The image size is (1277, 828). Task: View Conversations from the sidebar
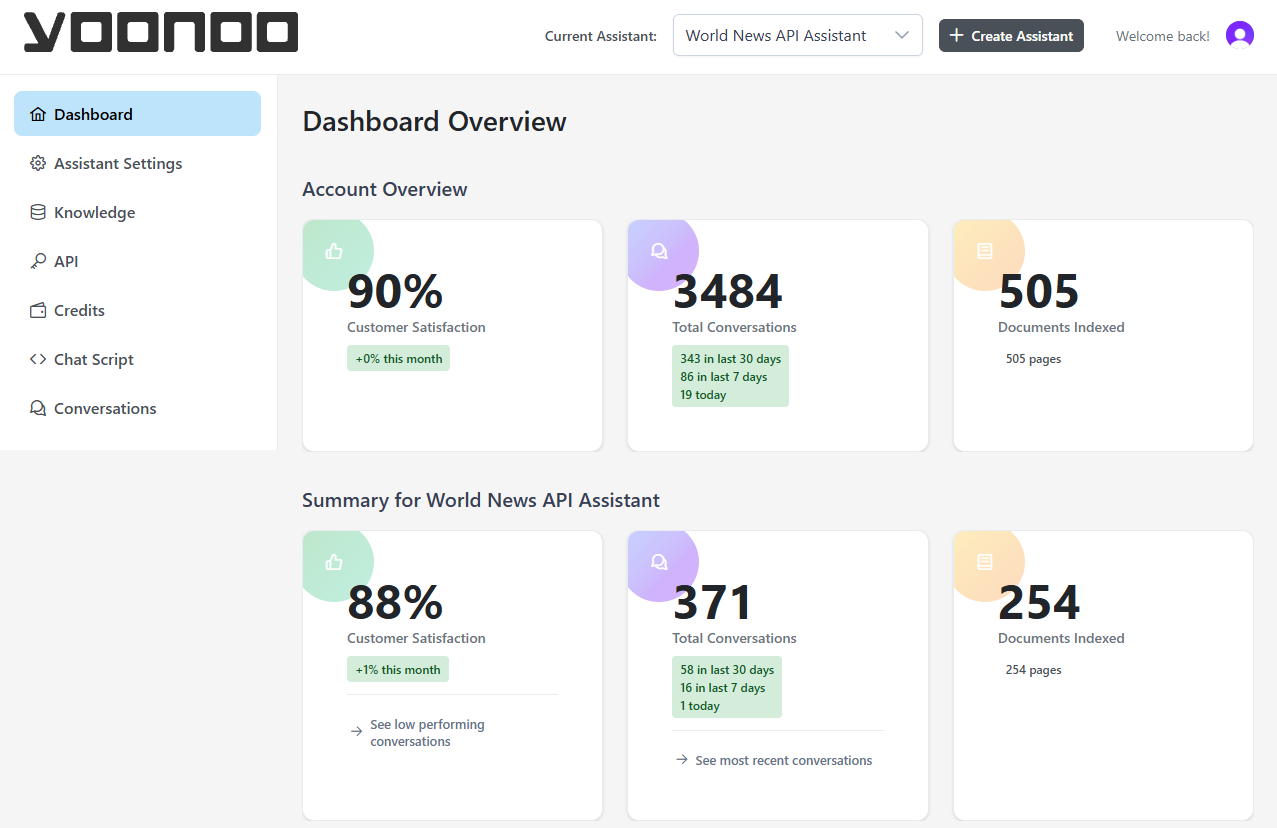(137, 408)
